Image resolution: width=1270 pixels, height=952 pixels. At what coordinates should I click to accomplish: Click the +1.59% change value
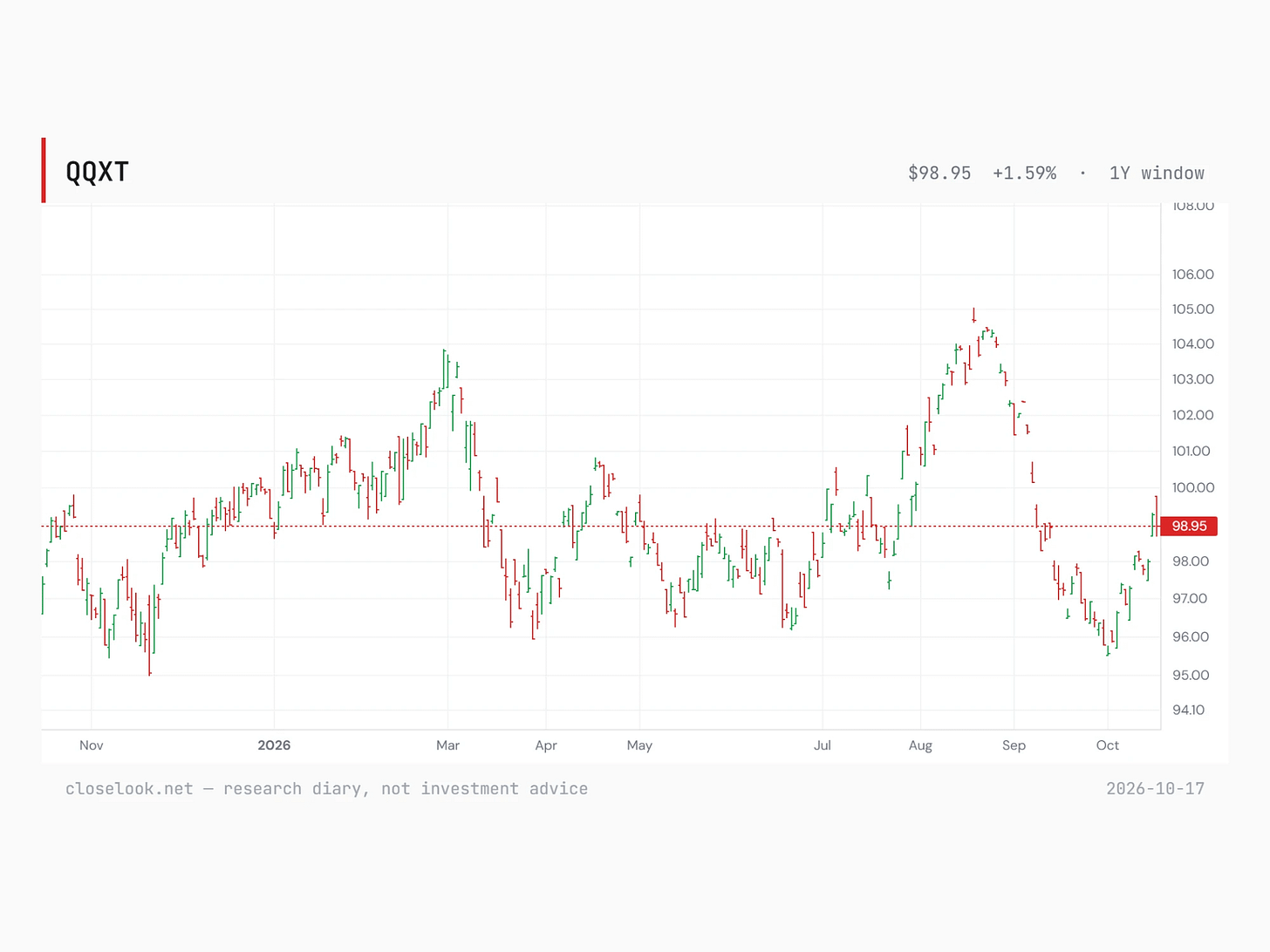[1024, 173]
